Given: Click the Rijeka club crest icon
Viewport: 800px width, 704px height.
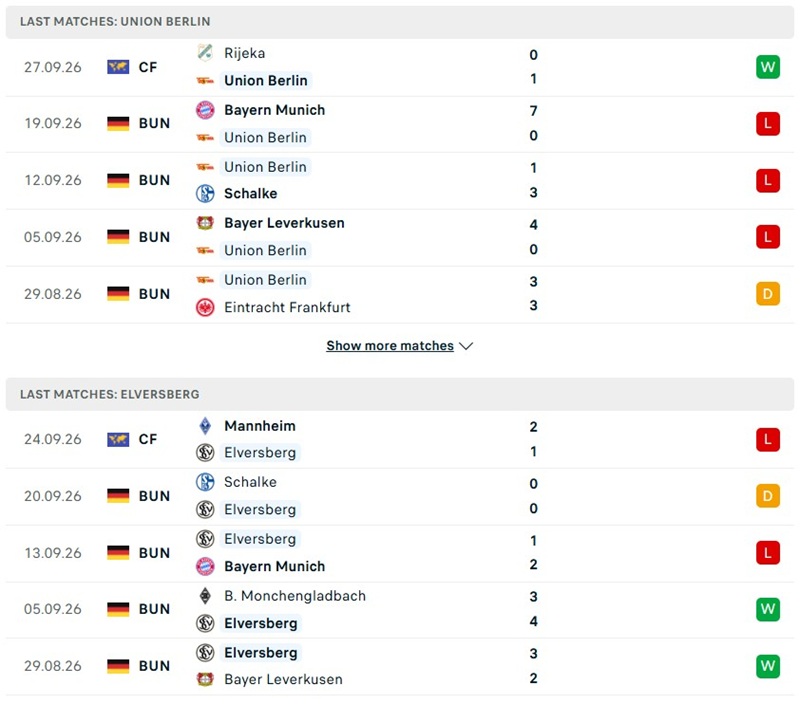Looking at the screenshot, I should 205,53.
